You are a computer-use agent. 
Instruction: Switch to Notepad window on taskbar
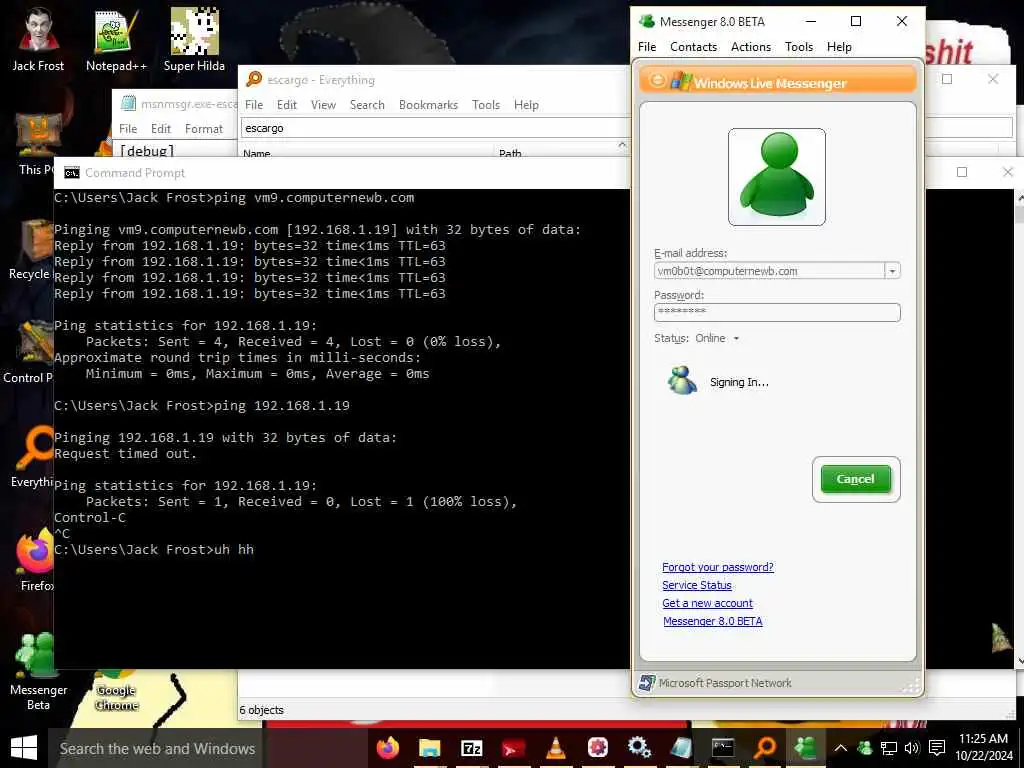point(680,748)
